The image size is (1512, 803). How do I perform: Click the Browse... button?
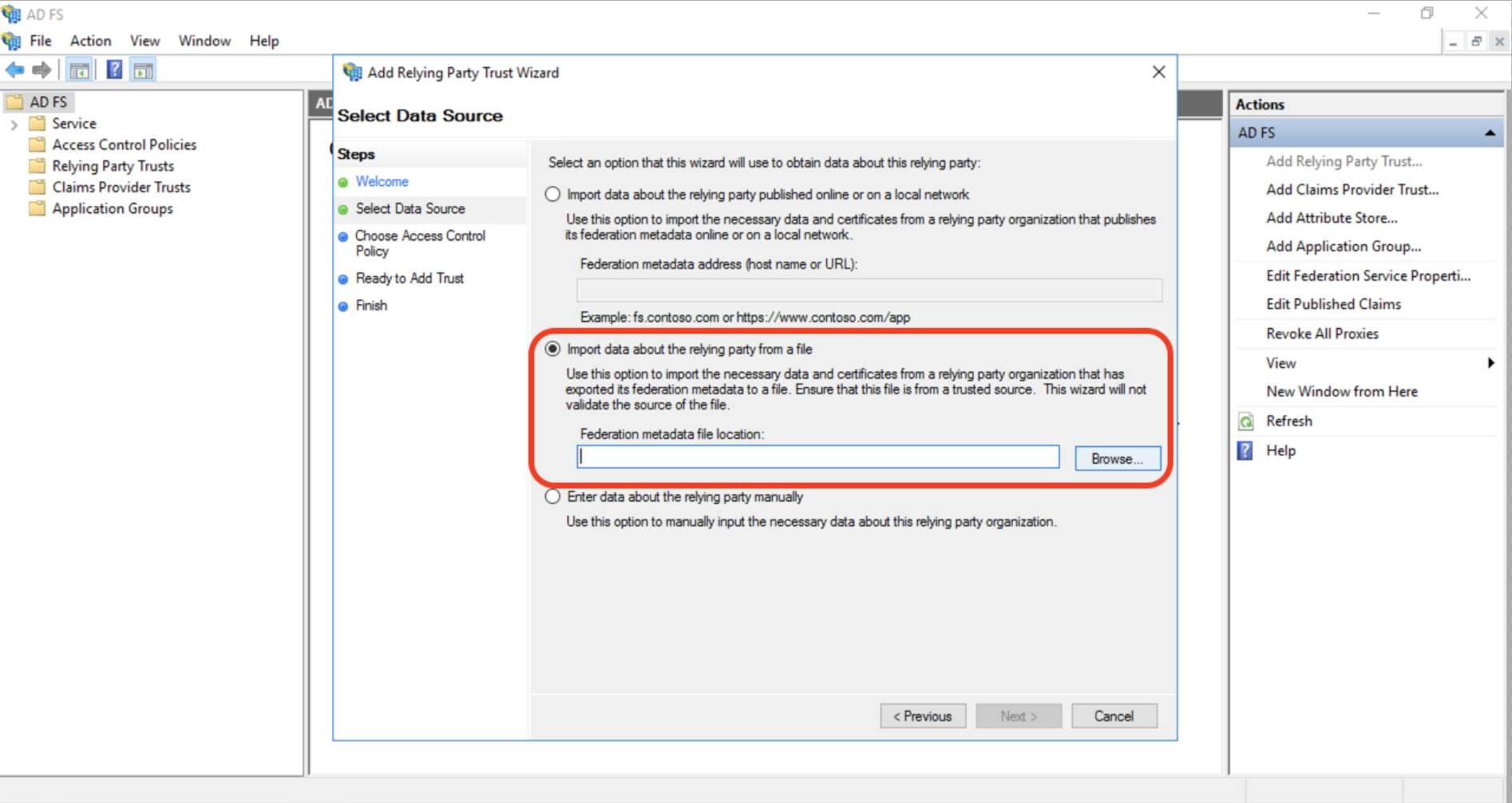[x=1118, y=459]
